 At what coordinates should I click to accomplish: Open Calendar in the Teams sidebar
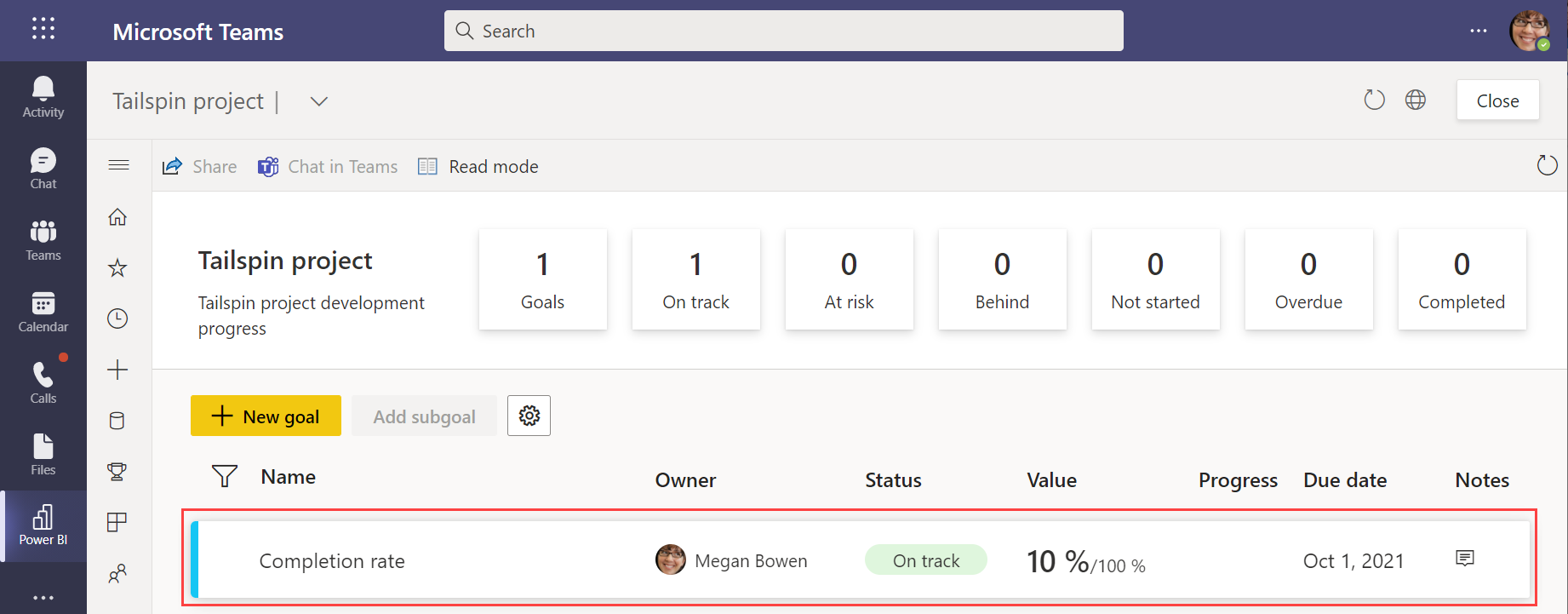pos(43,312)
